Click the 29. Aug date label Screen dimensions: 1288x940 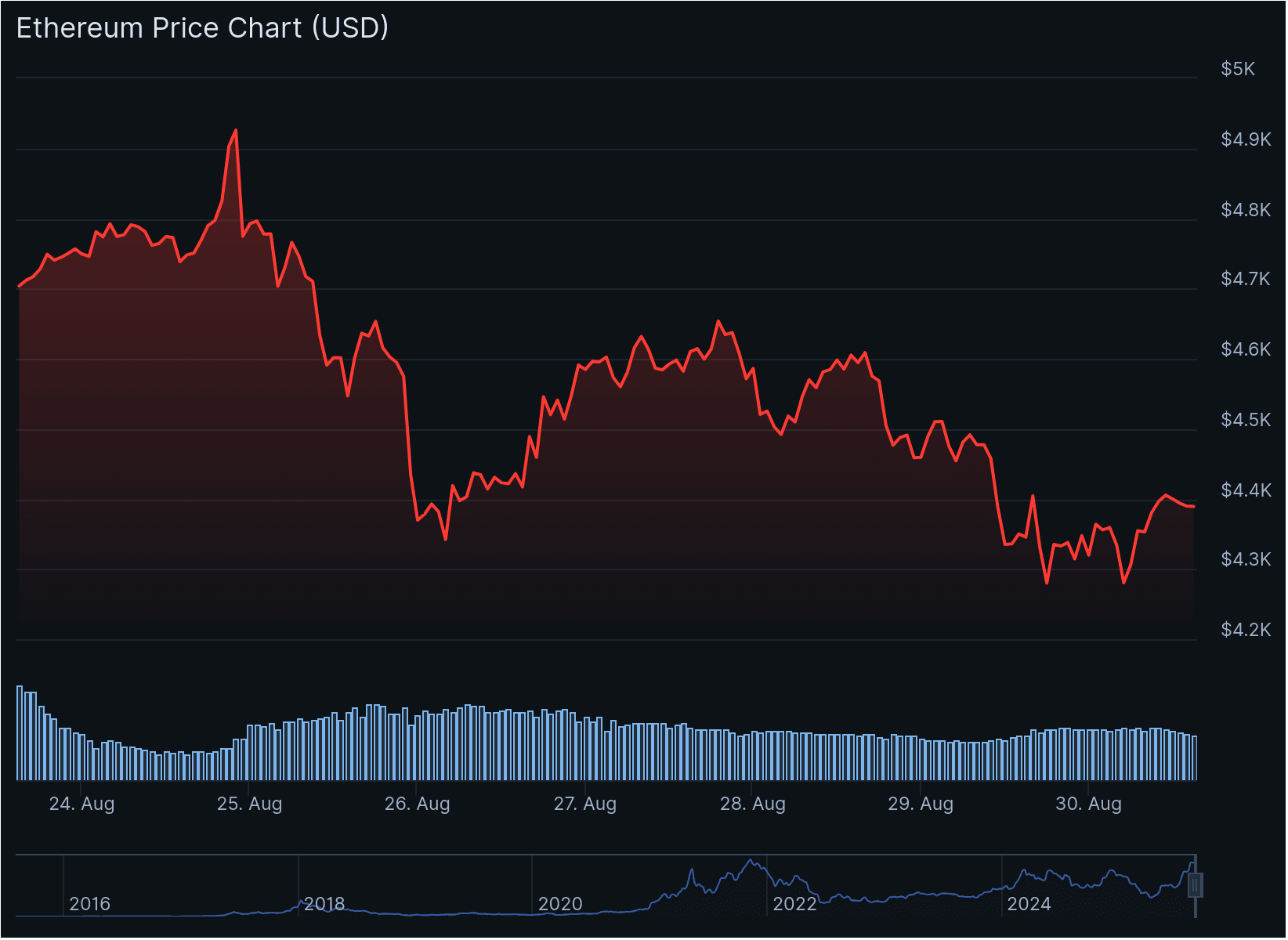[x=921, y=804]
